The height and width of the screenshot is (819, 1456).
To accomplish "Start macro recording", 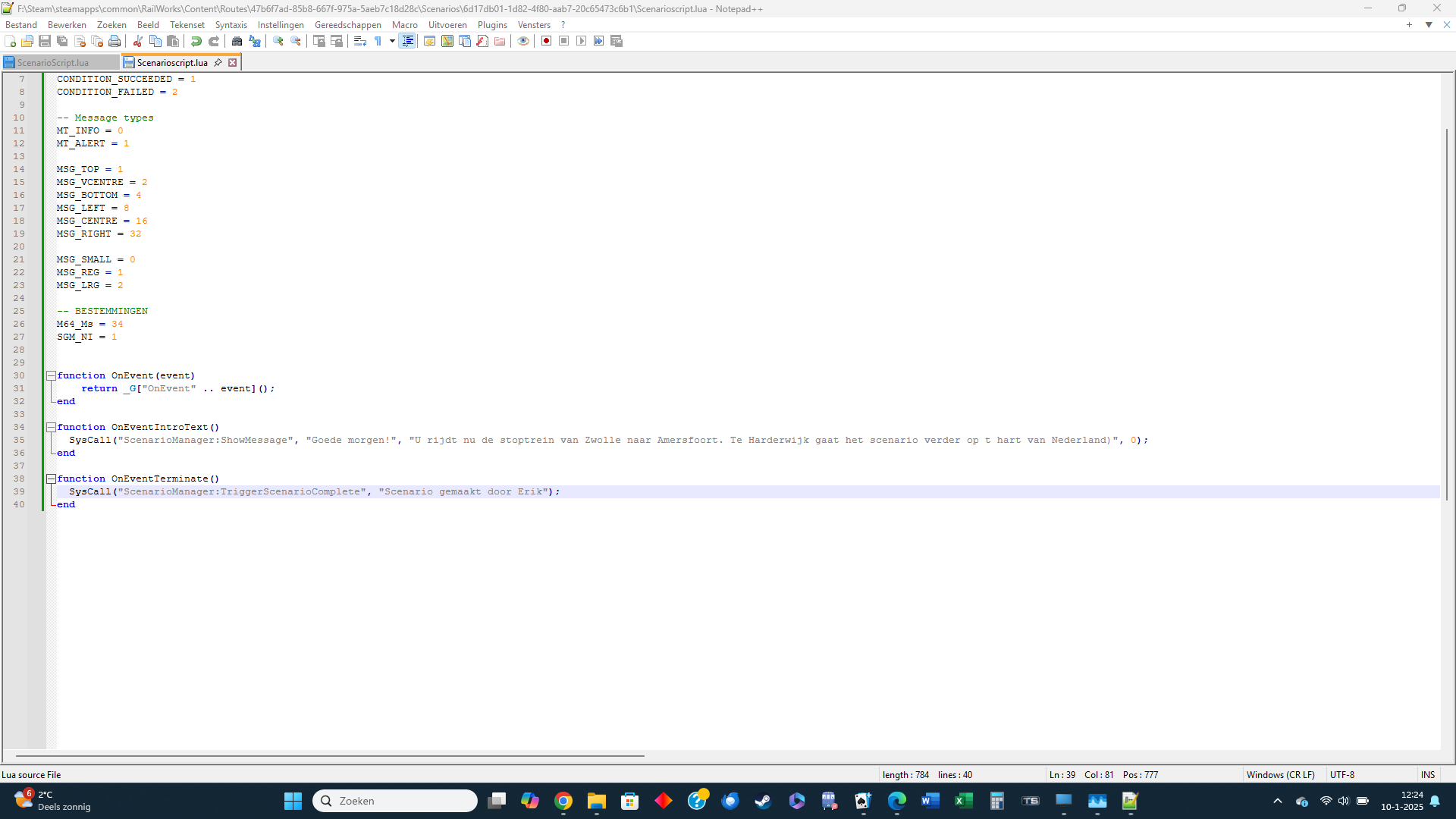I will 546,41.
